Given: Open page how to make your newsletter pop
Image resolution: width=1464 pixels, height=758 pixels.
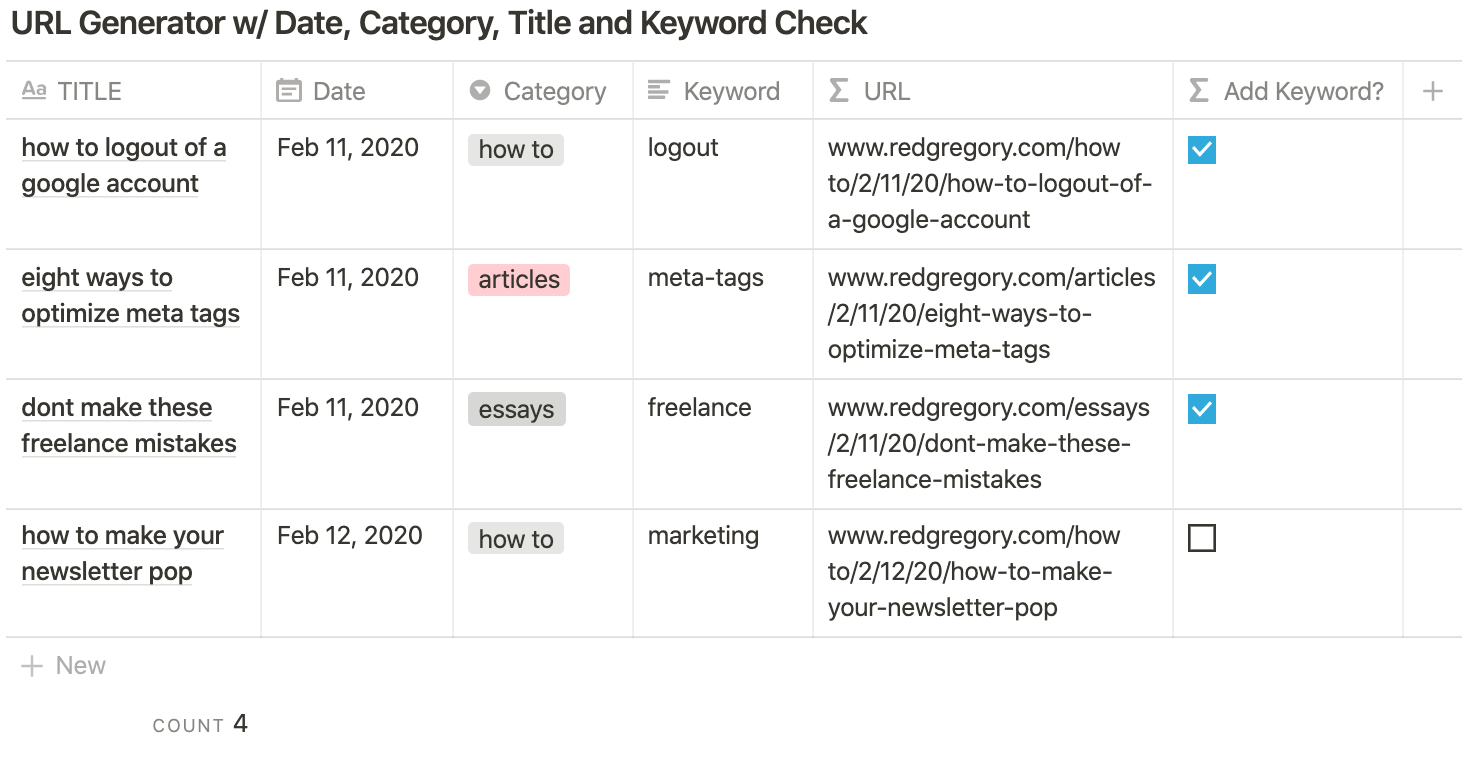Looking at the screenshot, I should (122, 553).
